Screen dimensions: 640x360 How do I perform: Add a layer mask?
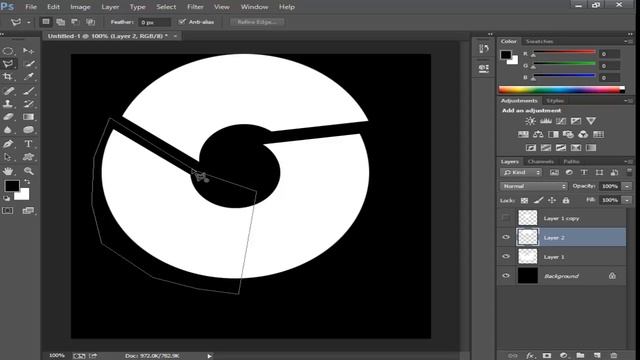547,356
